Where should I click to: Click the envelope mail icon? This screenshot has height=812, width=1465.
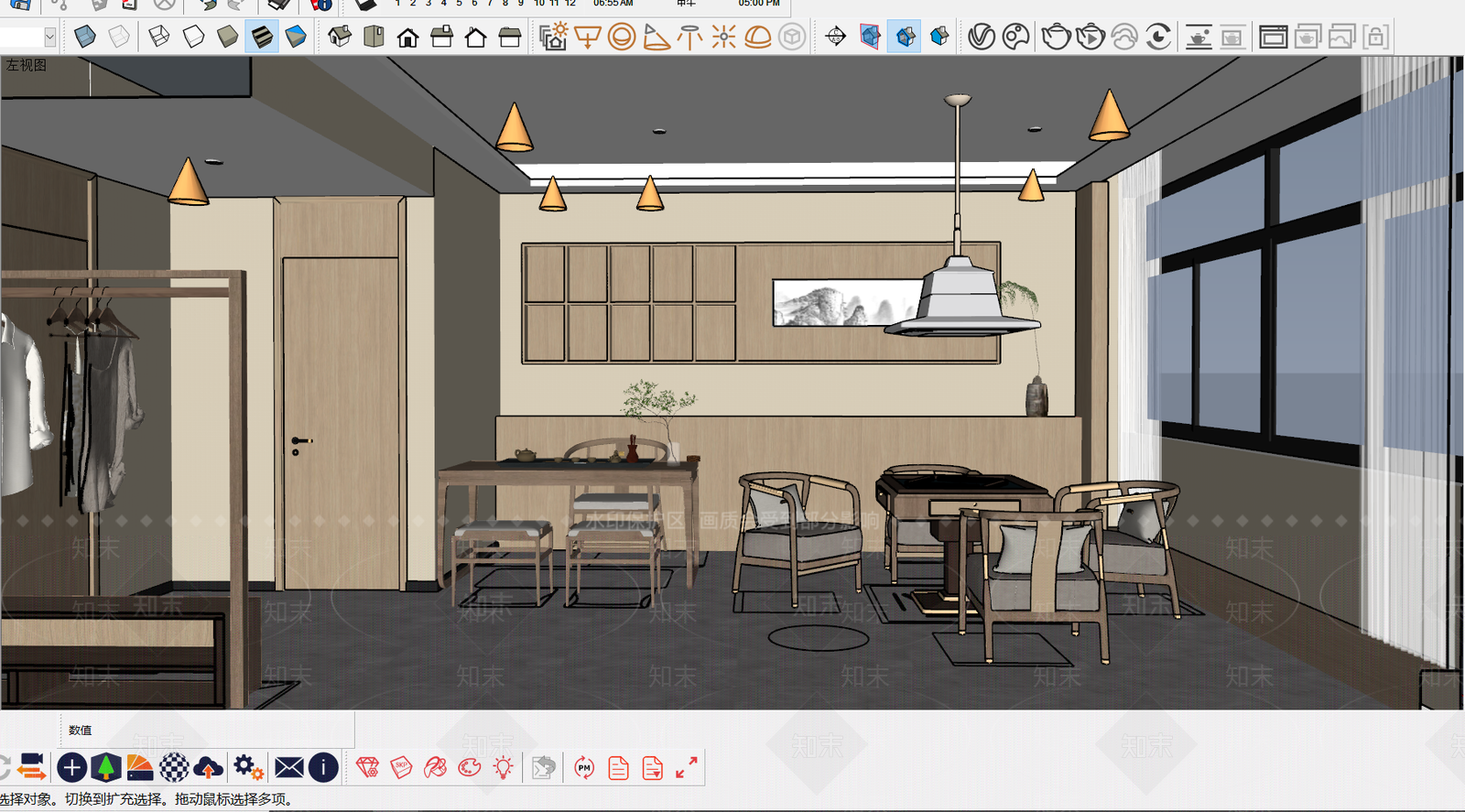(289, 767)
